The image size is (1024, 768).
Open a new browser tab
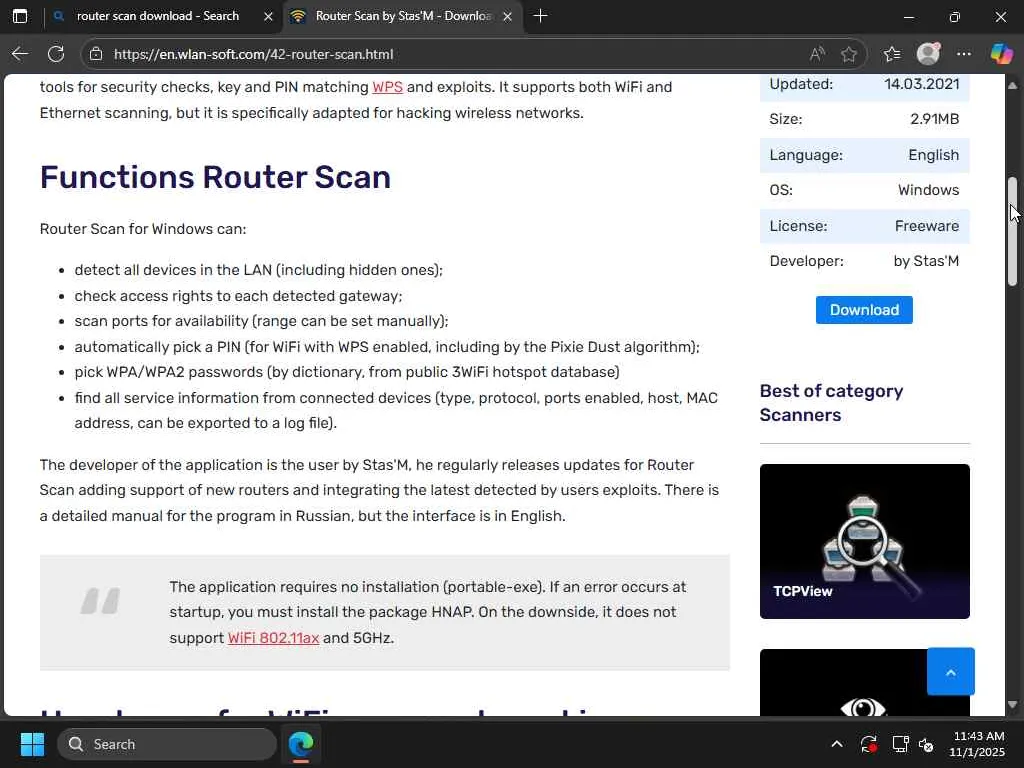click(x=540, y=16)
